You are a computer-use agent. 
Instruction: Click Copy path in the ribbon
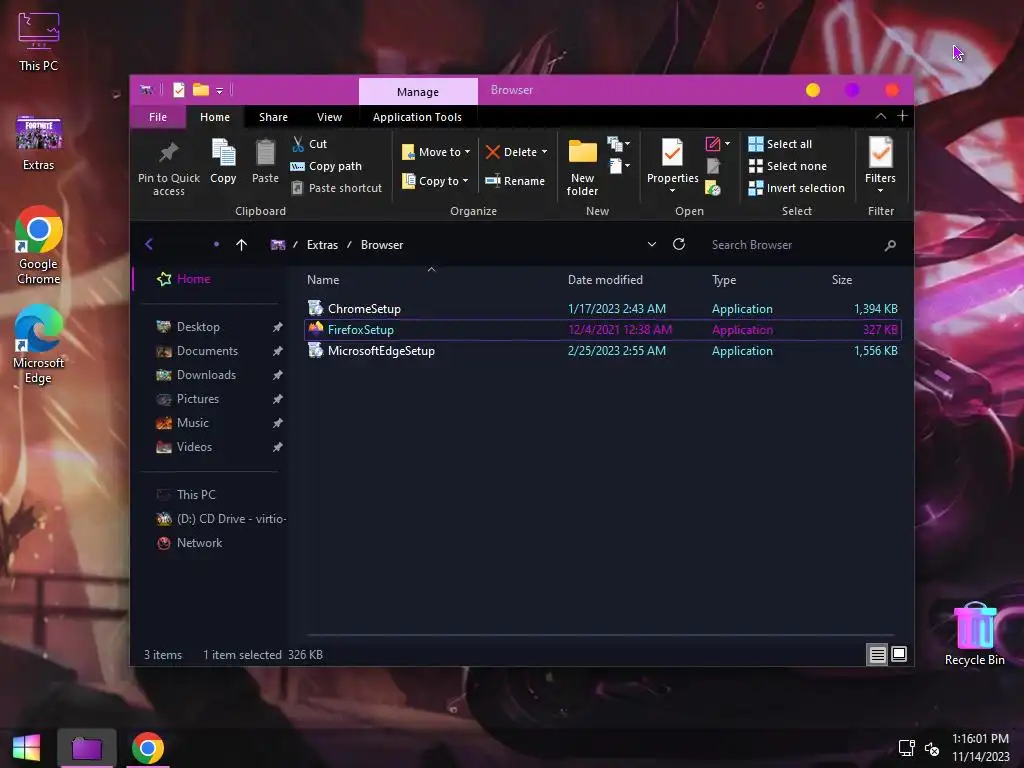click(326, 166)
